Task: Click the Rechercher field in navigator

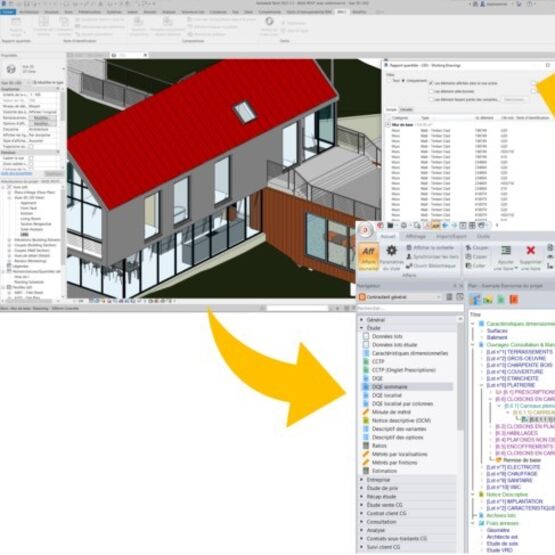Action: (410, 308)
